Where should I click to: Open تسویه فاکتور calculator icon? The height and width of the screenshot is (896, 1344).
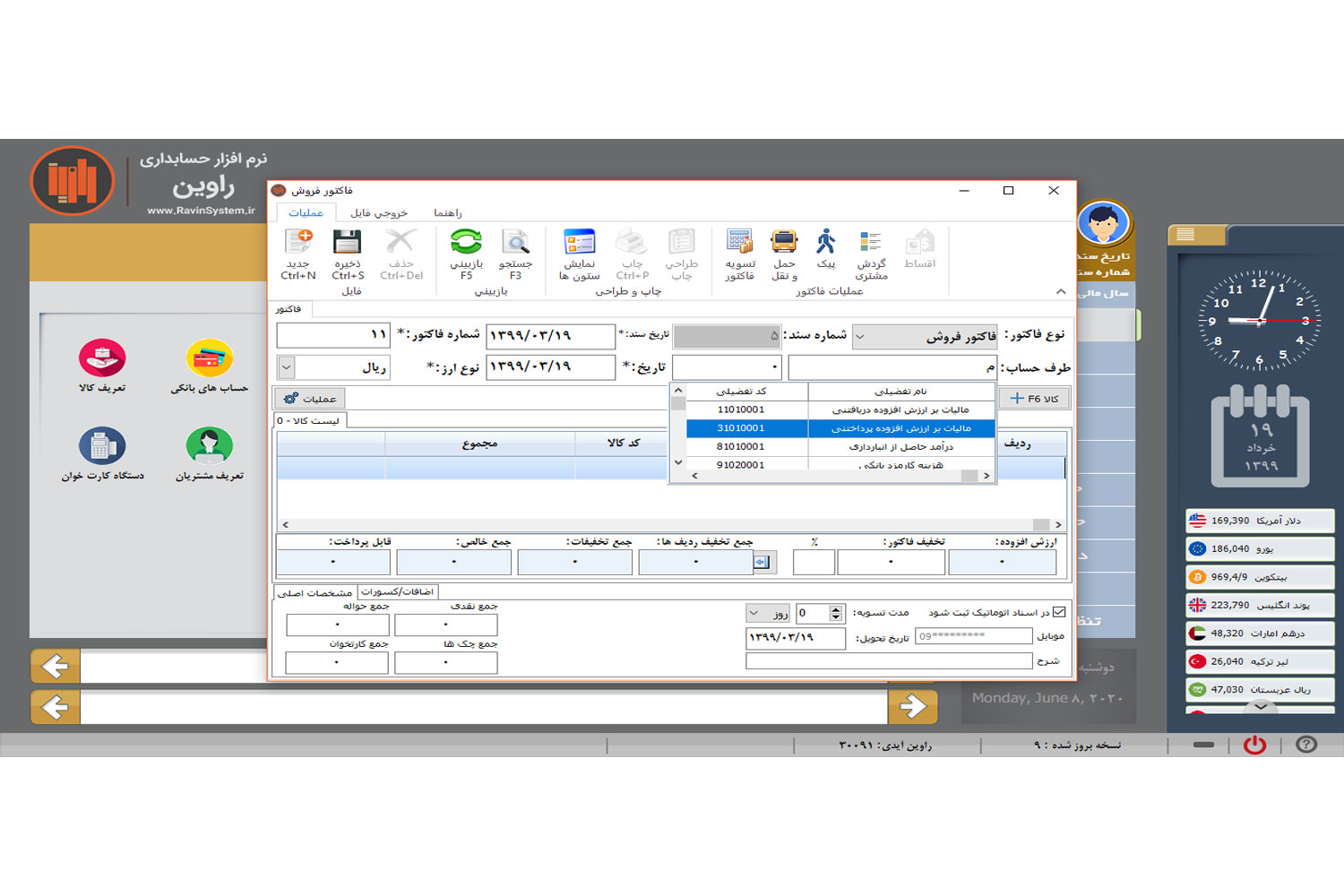[x=739, y=244]
